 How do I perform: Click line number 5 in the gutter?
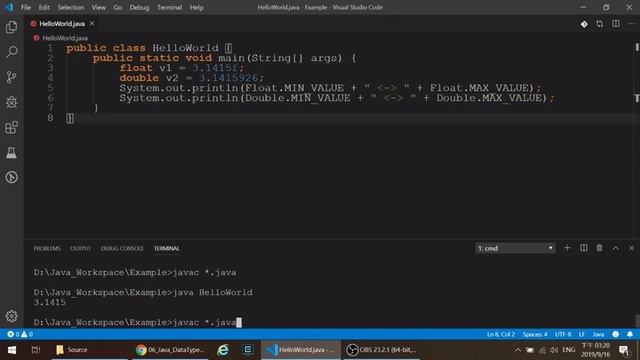[50, 88]
